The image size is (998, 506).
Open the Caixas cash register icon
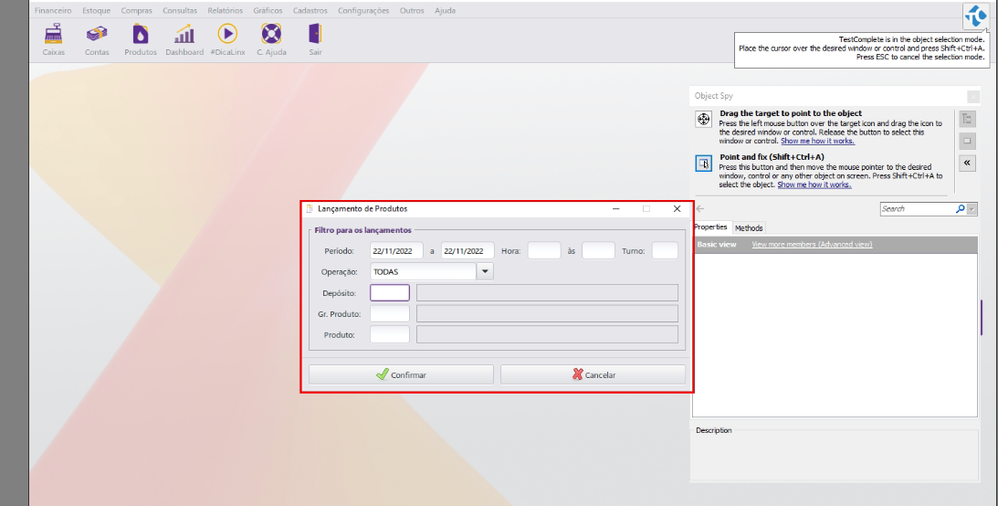tap(53, 35)
